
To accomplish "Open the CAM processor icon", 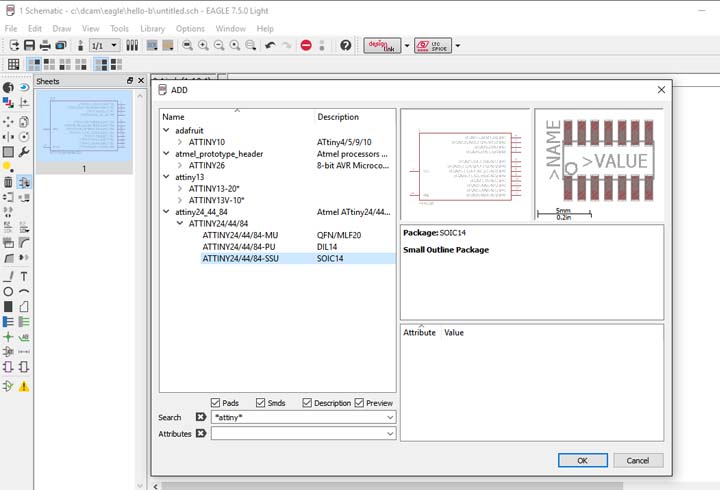I will tap(61, 45).
